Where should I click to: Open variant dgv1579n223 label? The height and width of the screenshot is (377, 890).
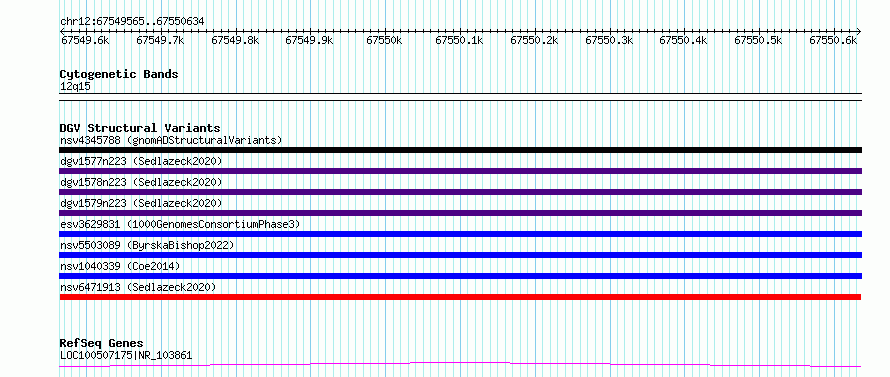coord(141,203)
